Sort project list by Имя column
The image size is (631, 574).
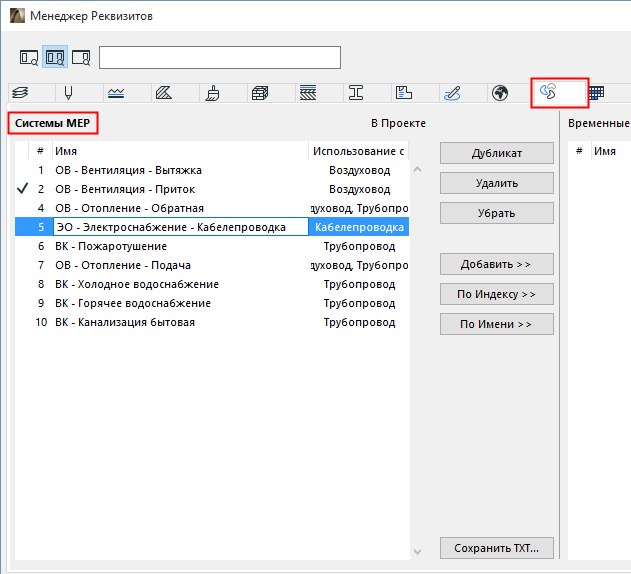(180, 151)
